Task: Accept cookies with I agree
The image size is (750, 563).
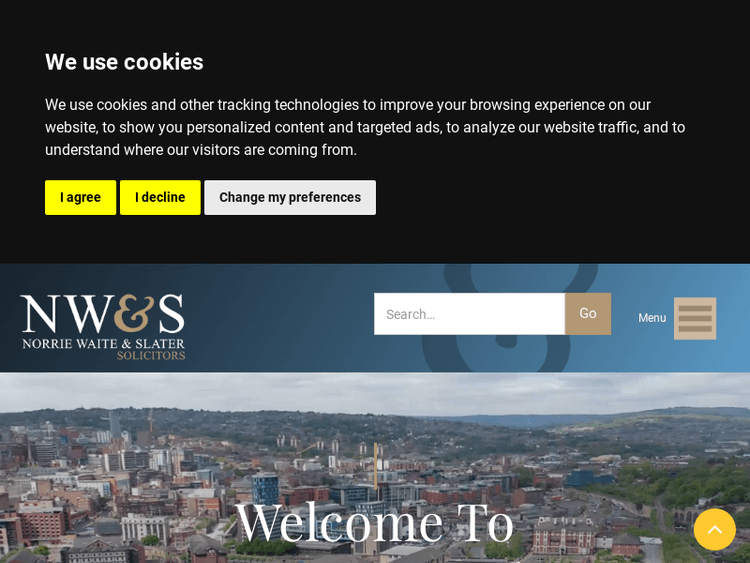Action: click(80, 198)
